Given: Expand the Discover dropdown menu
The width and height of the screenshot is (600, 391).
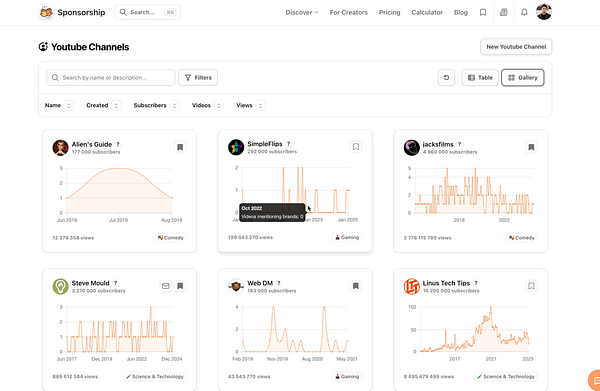Looking at the screenshot, I should click(x=302, y=13).
